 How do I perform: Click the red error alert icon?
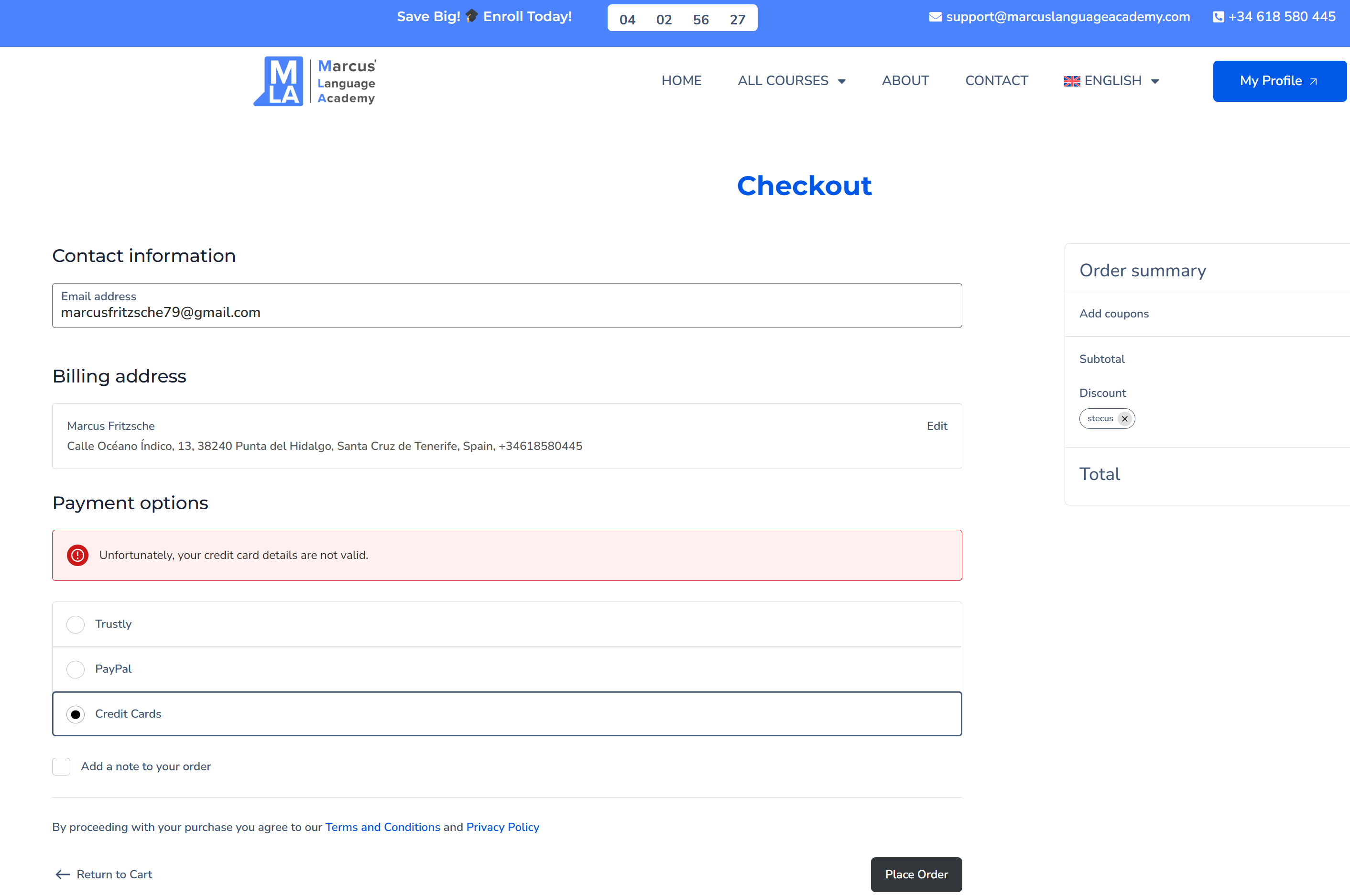point(78,555)
